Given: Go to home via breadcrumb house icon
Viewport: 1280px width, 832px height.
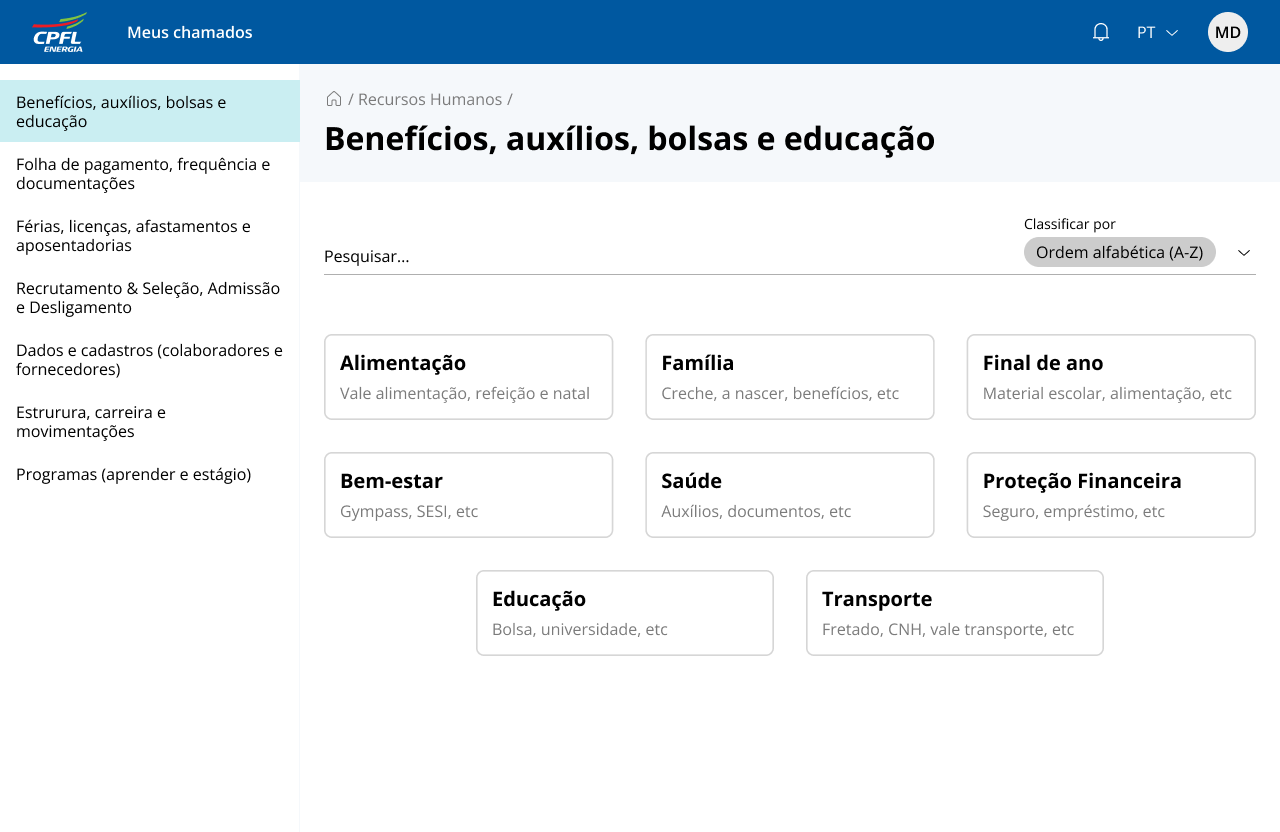Looking at the screenshot, I should click(x=334, y=99).
